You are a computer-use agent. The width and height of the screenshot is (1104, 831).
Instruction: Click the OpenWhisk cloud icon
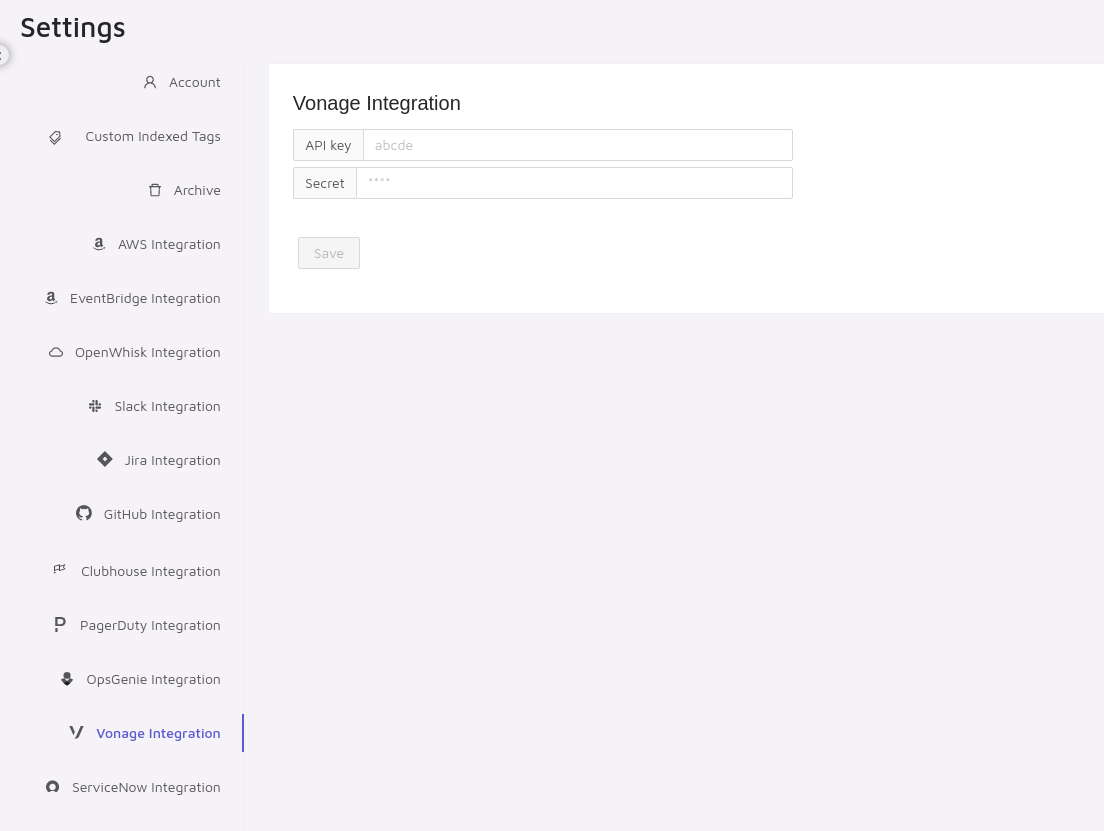(x=56, y=352)
